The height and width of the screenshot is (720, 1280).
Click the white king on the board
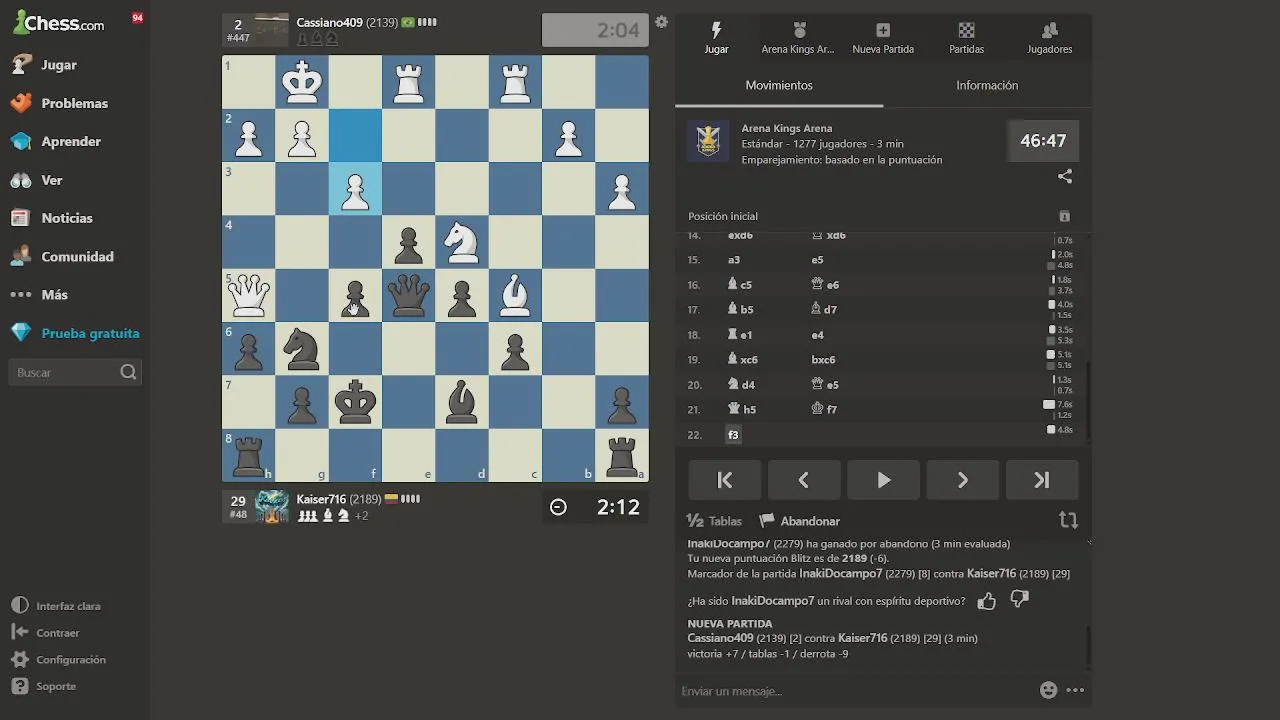pos(301,82)
